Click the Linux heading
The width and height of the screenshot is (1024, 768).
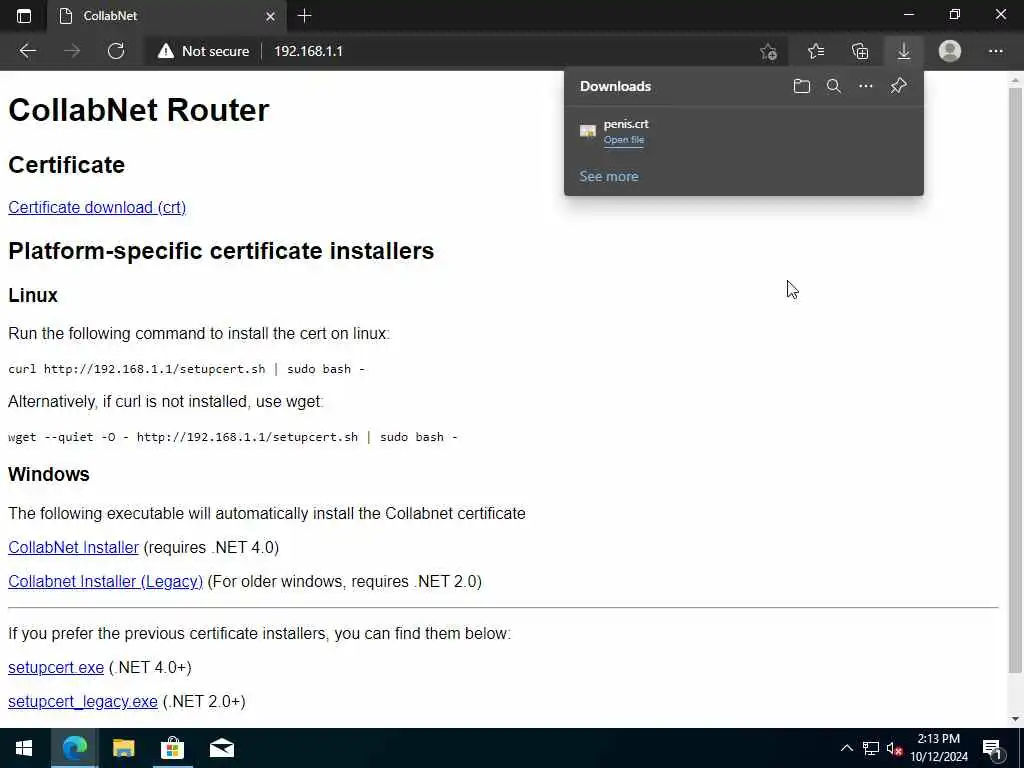pos(33,295)
